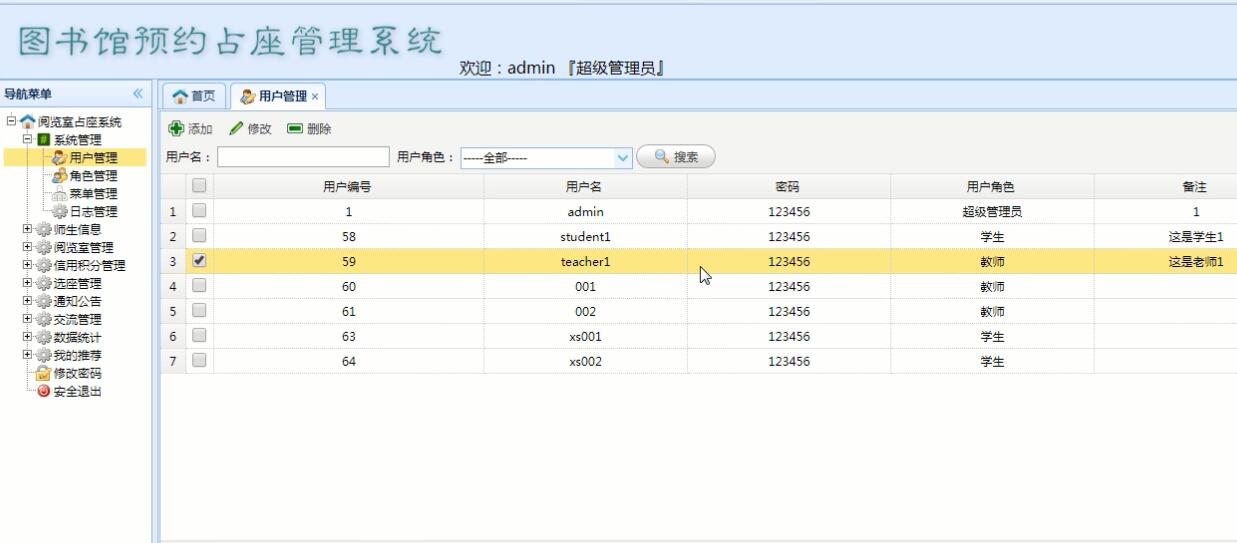Expand the 我的推荐 tree node
1237x543 pixels.
pyautogui.click(x=27, y=355)
